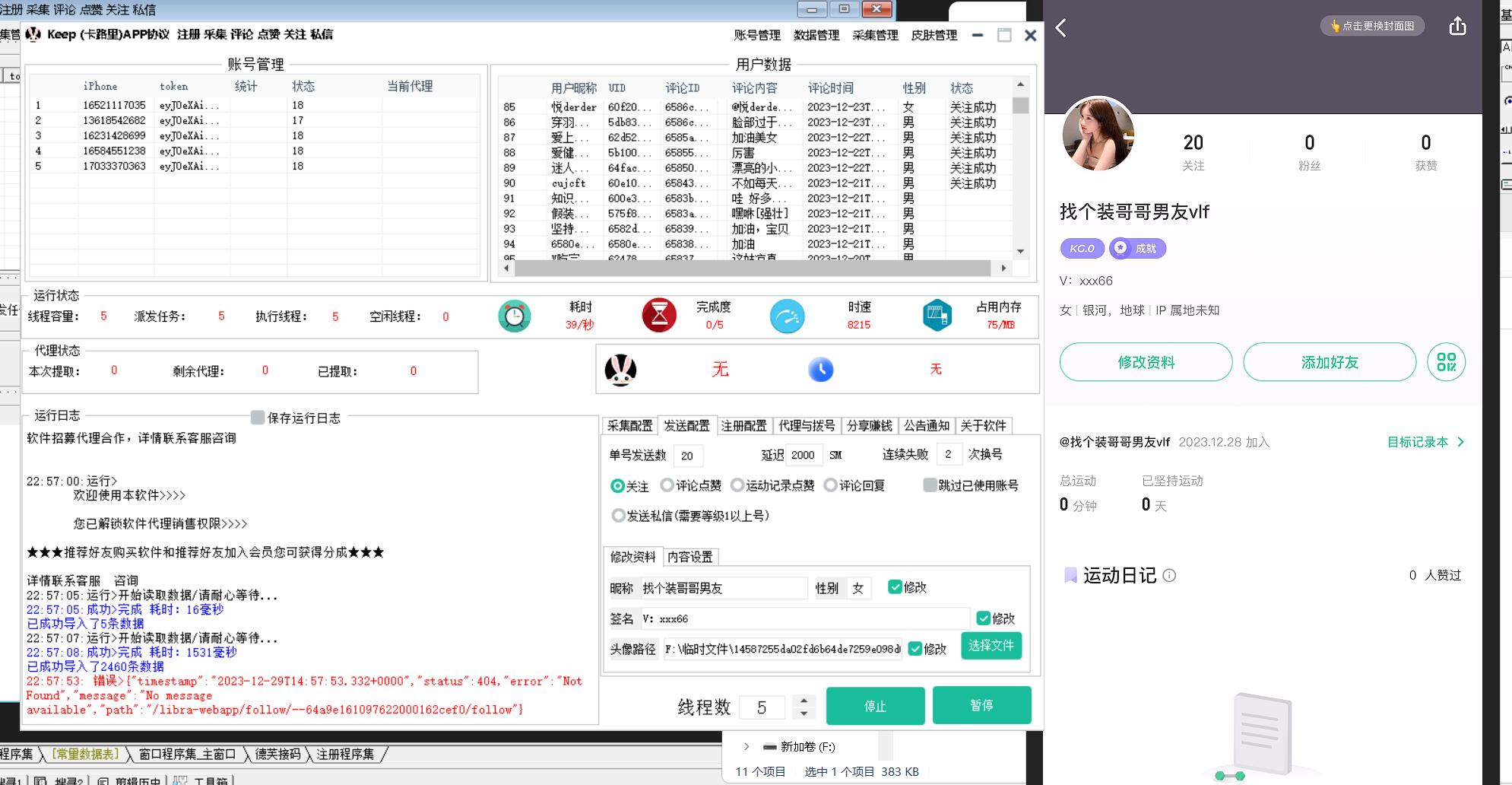1512x785 pixels.
Task: Click the rabbit logo in proxy panel
Action: [x=620, y=370]
